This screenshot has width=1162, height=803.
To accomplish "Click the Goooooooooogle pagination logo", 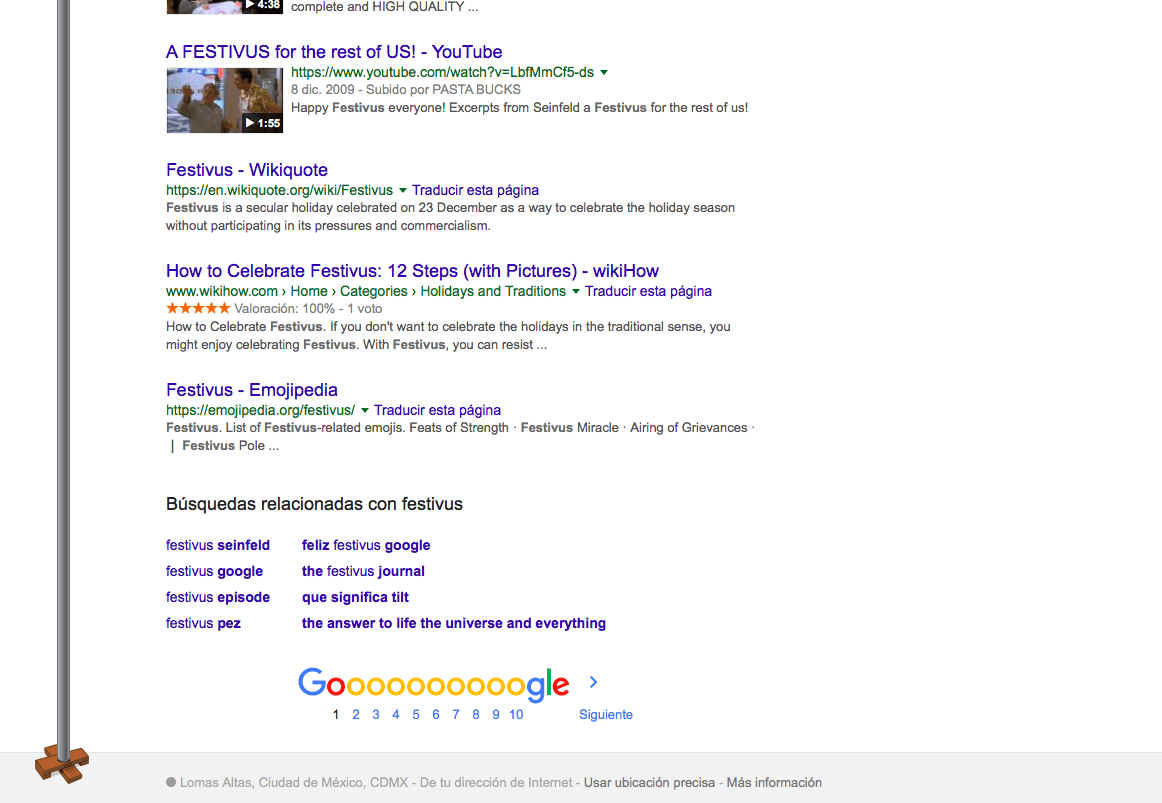I will pos(433,684).
